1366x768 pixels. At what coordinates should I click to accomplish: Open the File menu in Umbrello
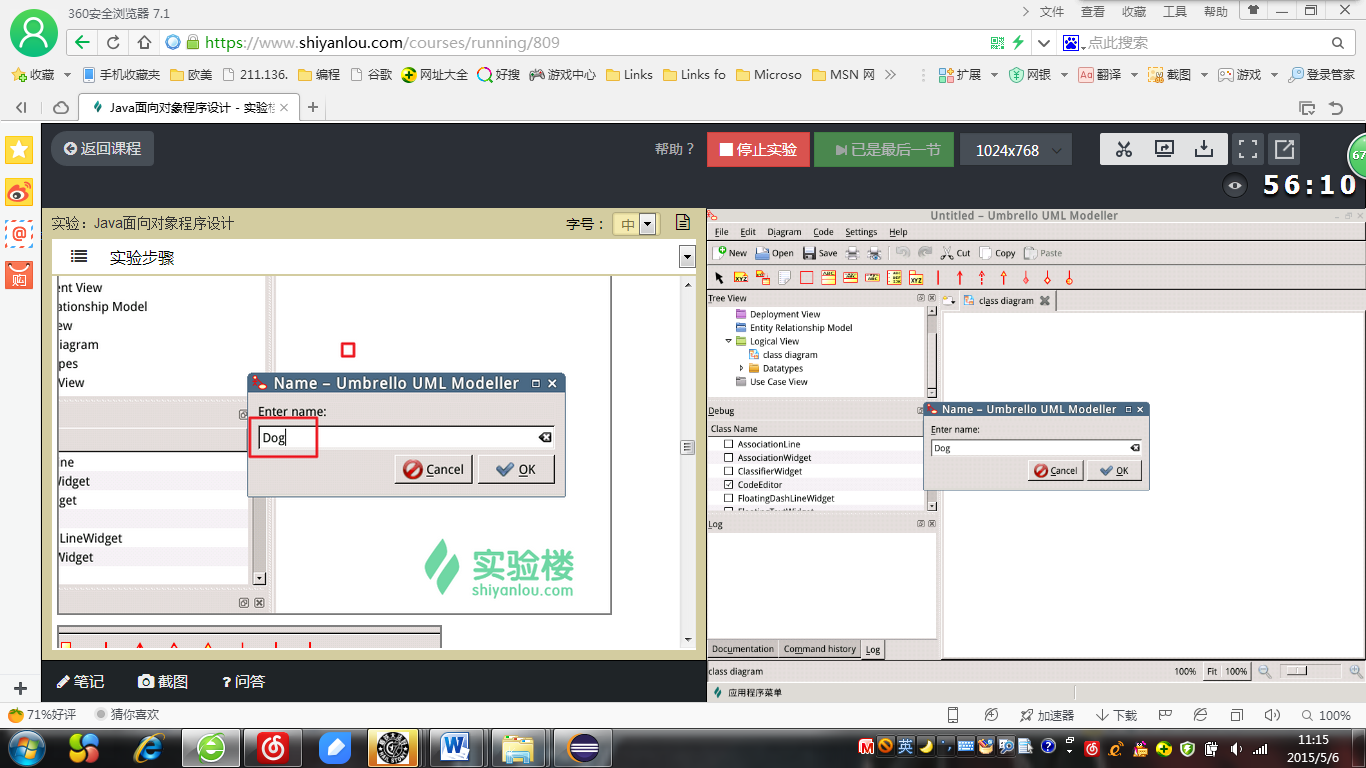point(721,232)
